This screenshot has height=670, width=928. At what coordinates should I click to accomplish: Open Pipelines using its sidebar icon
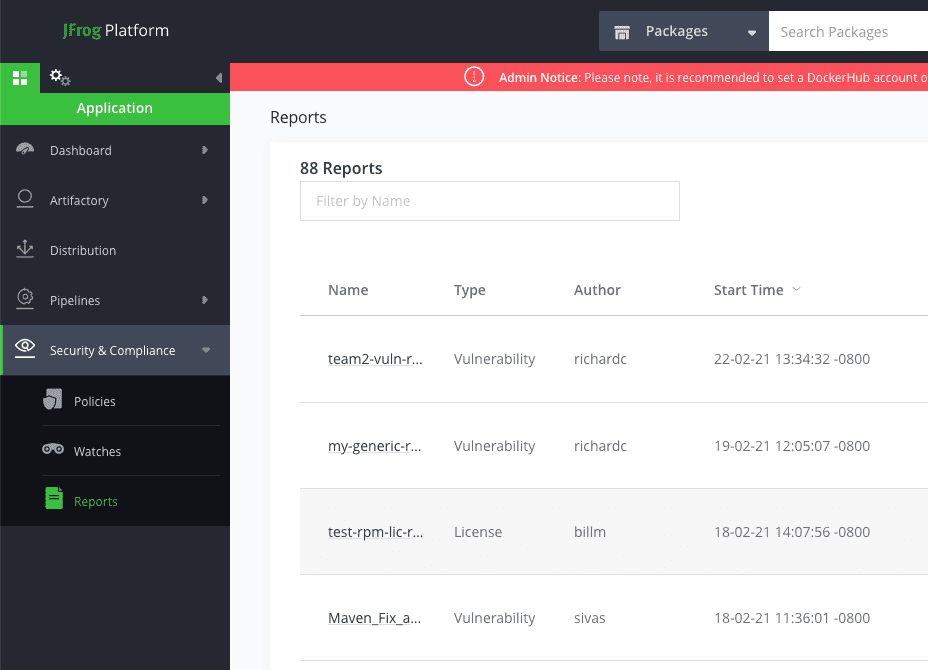click(24, 300)
